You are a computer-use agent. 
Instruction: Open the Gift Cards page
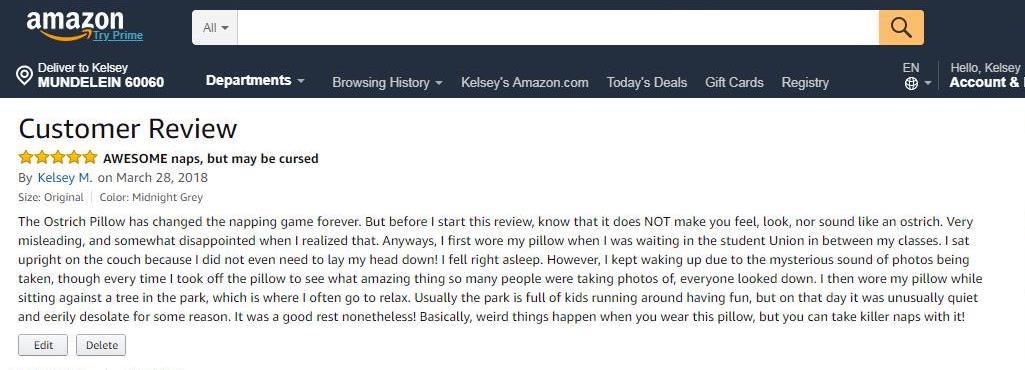point(734,82)
